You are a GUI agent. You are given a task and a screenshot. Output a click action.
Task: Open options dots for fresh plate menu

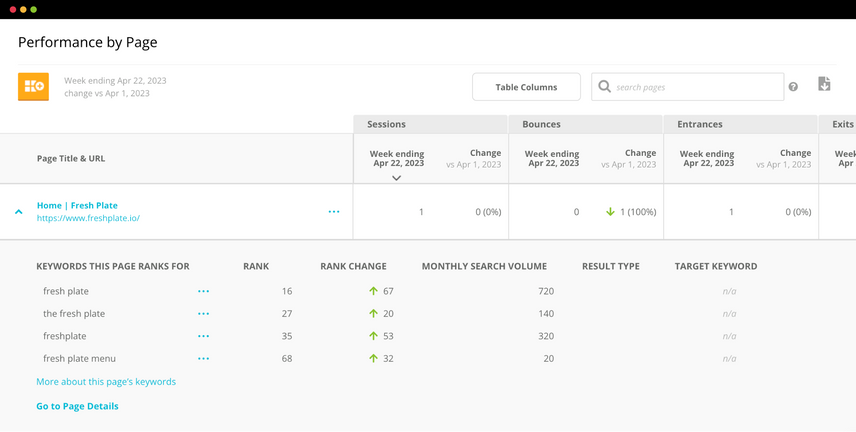pos(204,358)
